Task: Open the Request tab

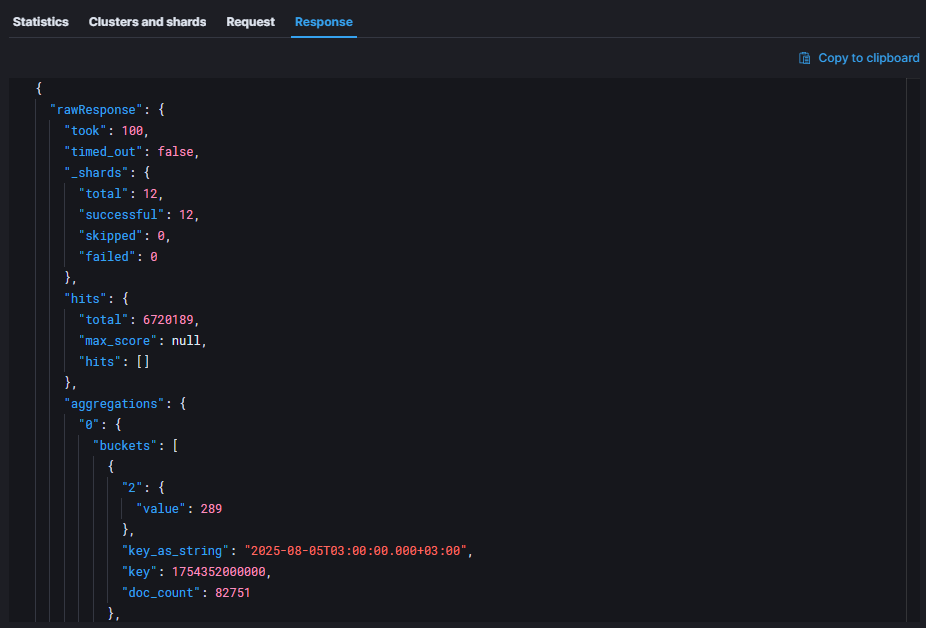Action: (x=250, y=22)
